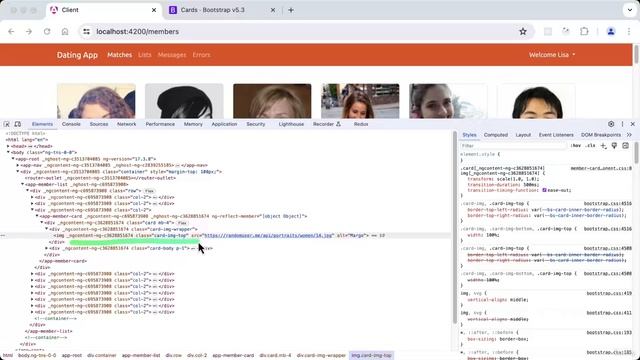Open the ease-out timing function editor
The image size is (640, 360).
click(544, 190)
